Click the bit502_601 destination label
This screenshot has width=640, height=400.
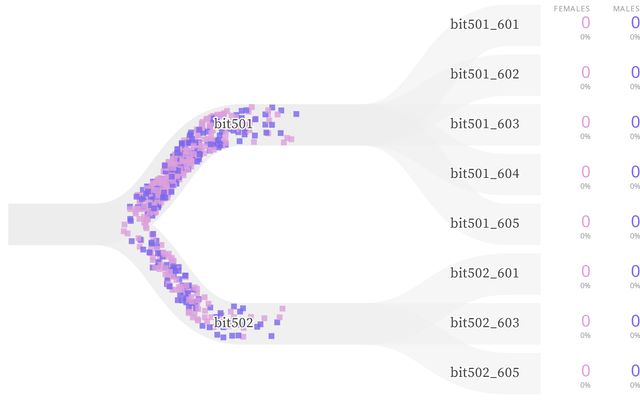pos(484,272)
